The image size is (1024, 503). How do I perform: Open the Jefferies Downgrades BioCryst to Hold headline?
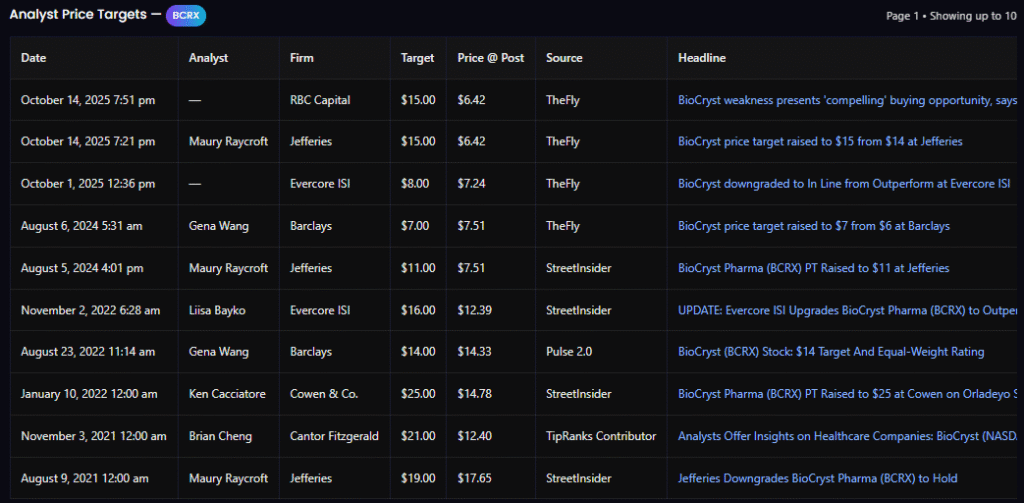tap(817, 478)
